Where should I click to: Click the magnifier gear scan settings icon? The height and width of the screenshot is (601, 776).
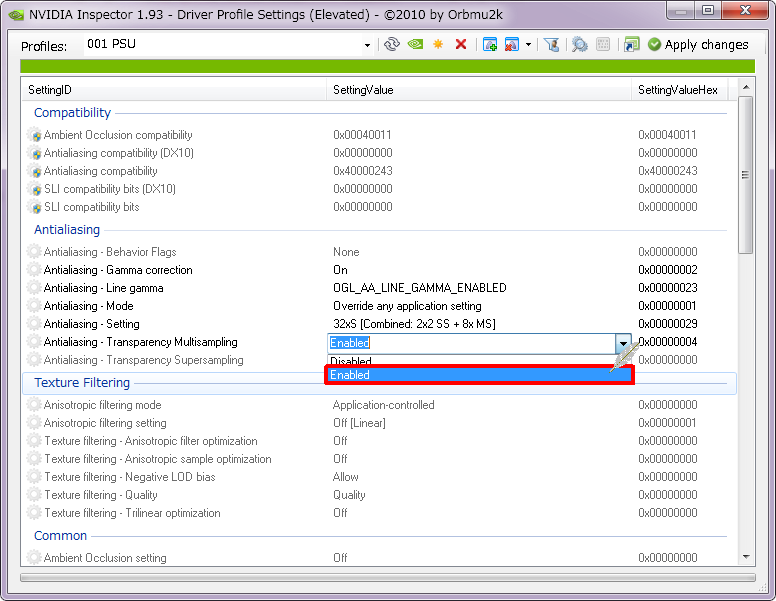coord(580,45)
